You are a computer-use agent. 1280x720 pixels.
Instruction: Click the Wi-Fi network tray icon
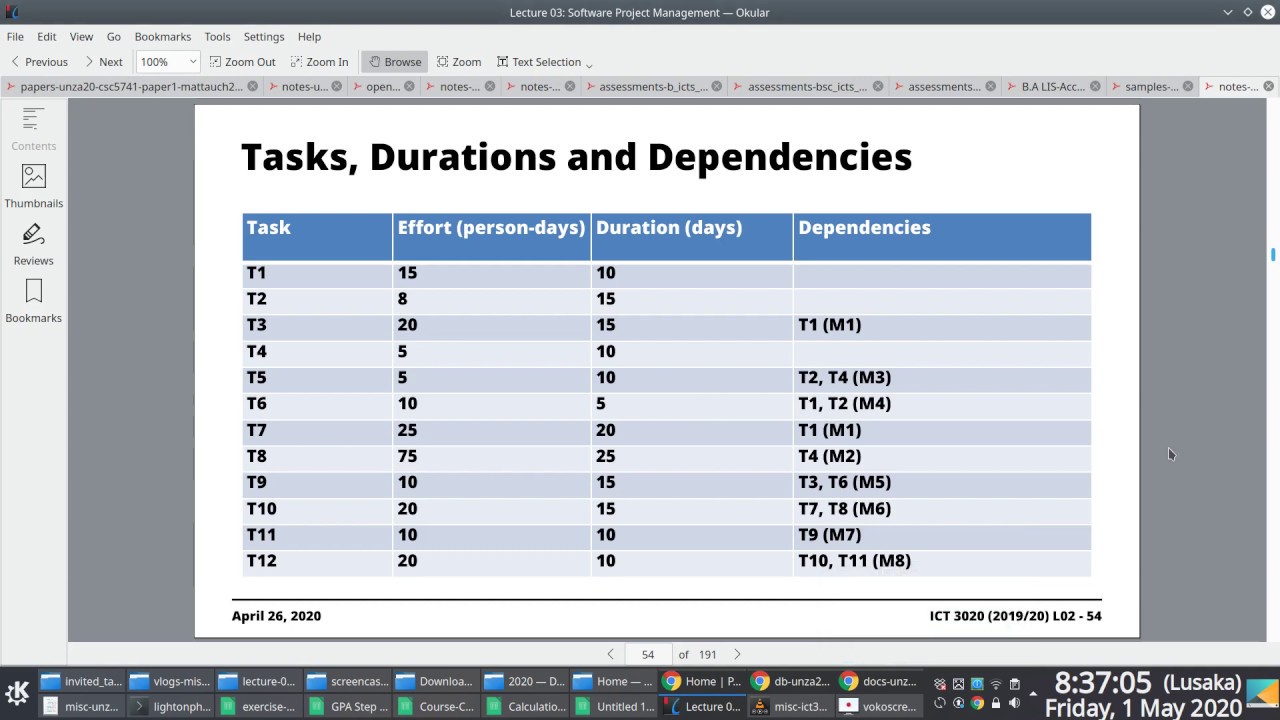click(x=995, y=685)
